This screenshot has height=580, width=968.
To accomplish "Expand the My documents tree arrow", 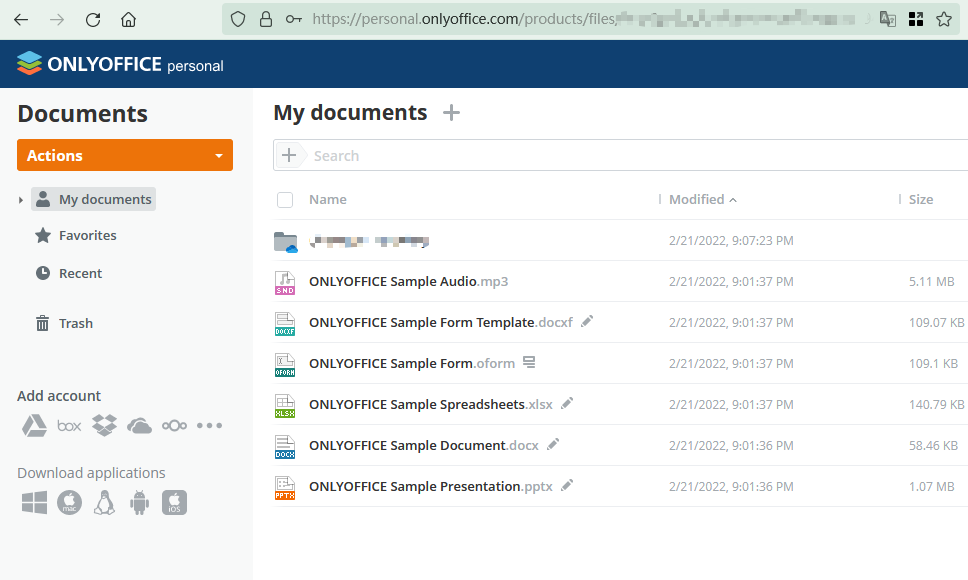I will pyautogui.click(x=20, y=200).
